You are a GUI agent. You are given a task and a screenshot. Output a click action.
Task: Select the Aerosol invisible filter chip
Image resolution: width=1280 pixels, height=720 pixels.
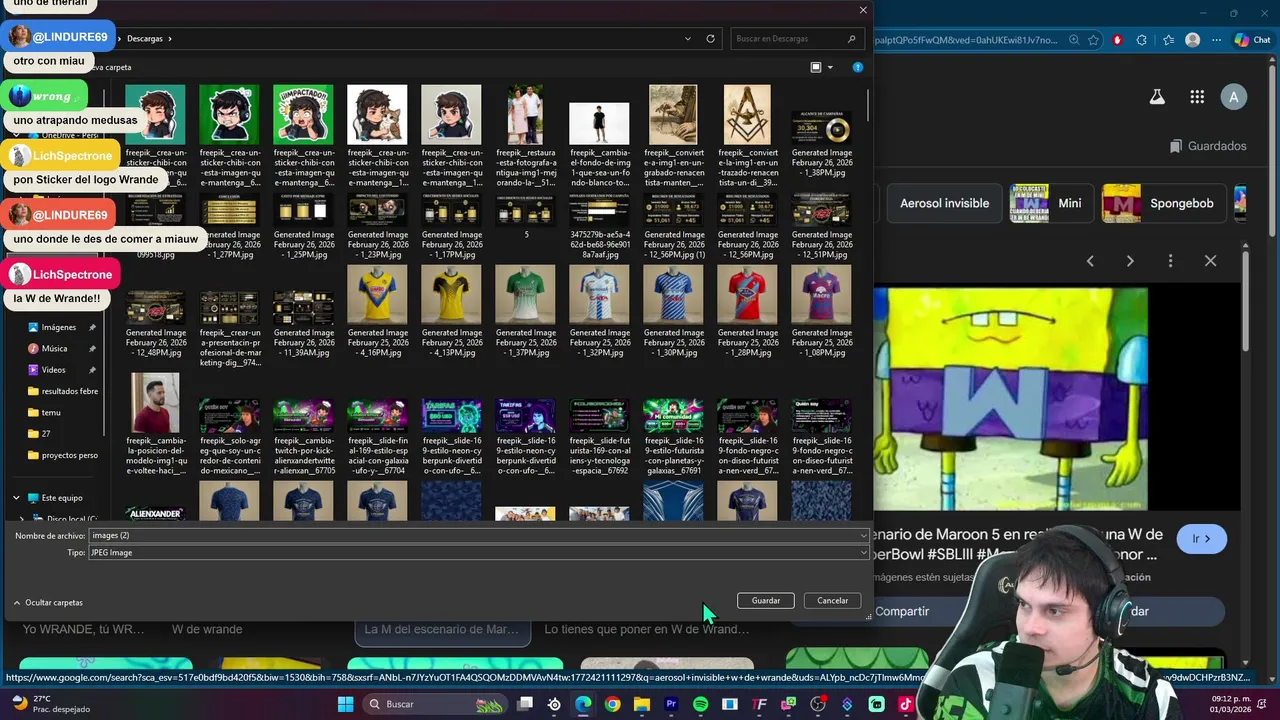(944, 203)
